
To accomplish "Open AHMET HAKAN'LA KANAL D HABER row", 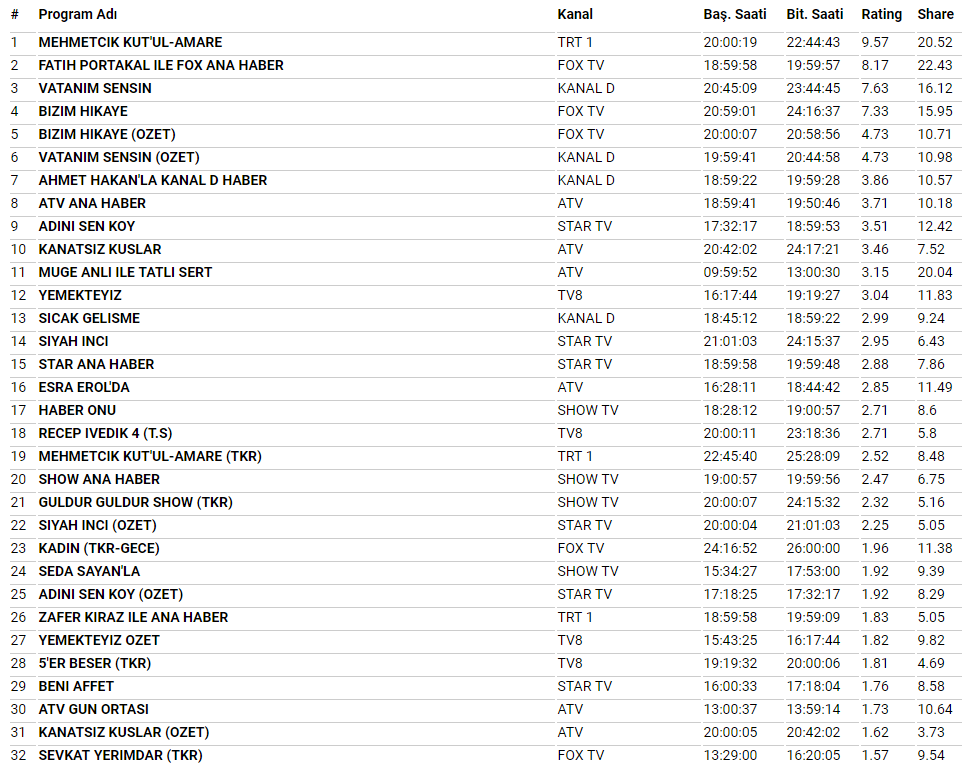I will 153,180.
